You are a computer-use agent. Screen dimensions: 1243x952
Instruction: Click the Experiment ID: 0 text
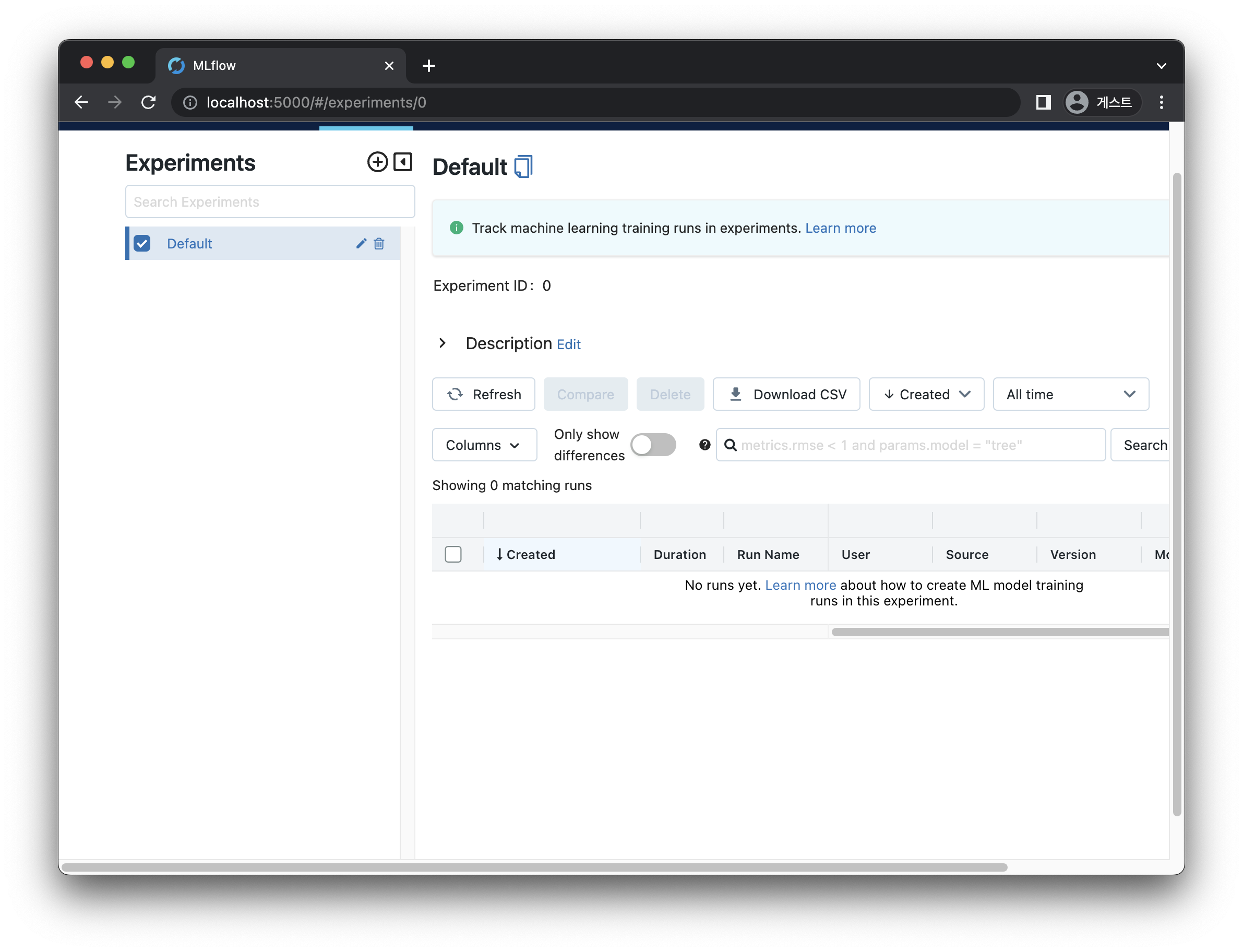tap(492, 285)
